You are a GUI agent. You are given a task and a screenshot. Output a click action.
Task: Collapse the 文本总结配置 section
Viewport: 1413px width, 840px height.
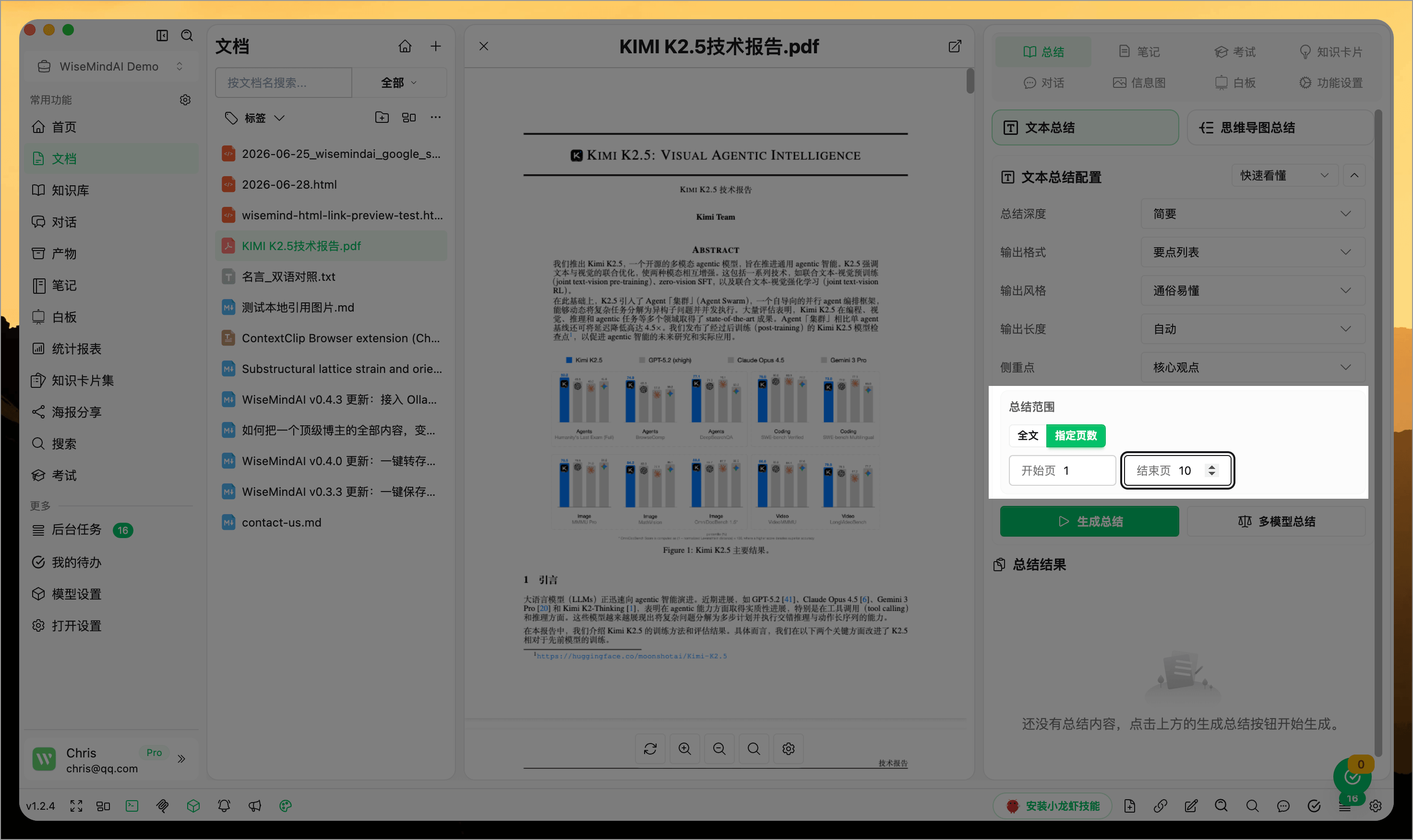(1354, 176)
